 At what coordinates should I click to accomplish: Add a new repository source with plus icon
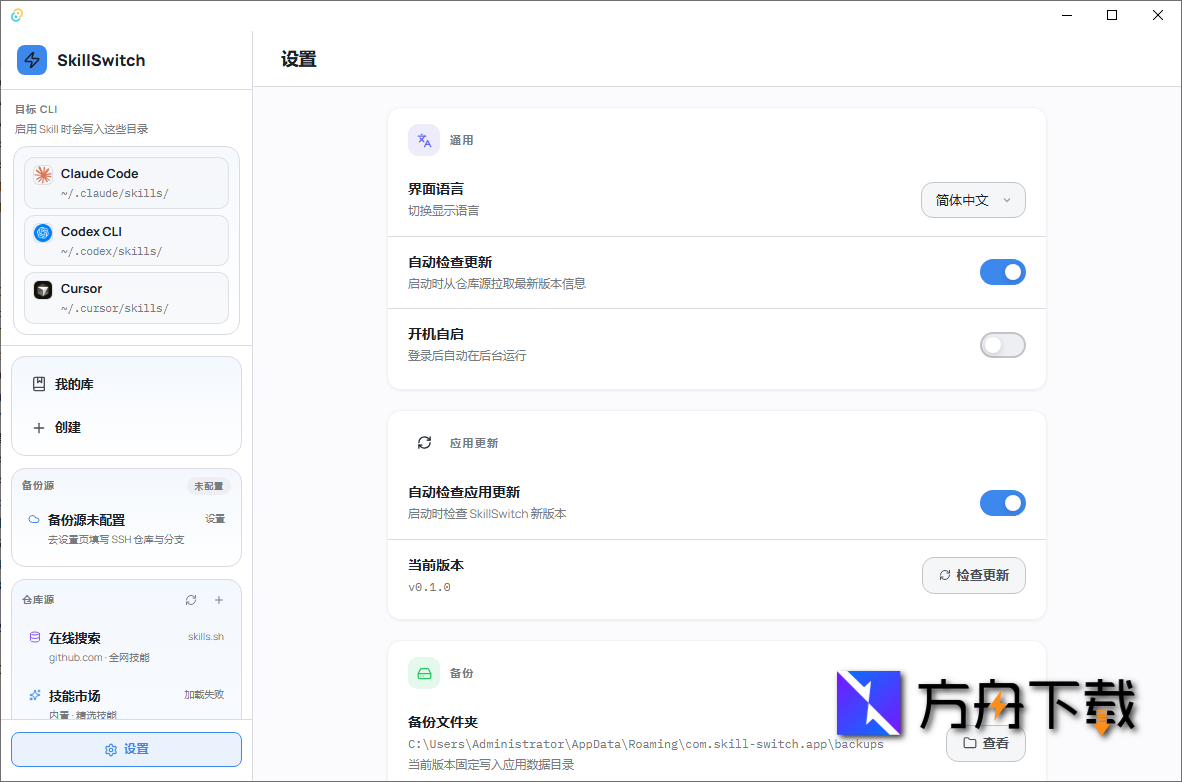[x=218, y=599]
